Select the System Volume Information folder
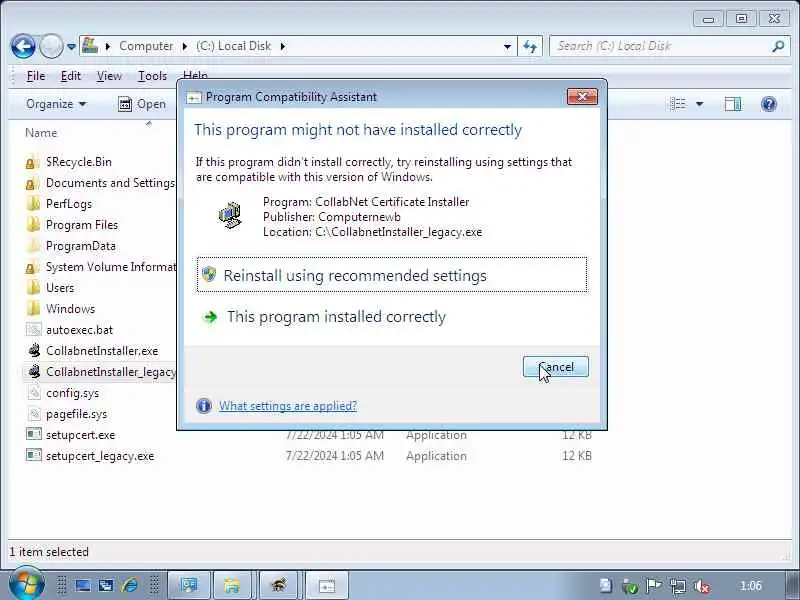 111,267
